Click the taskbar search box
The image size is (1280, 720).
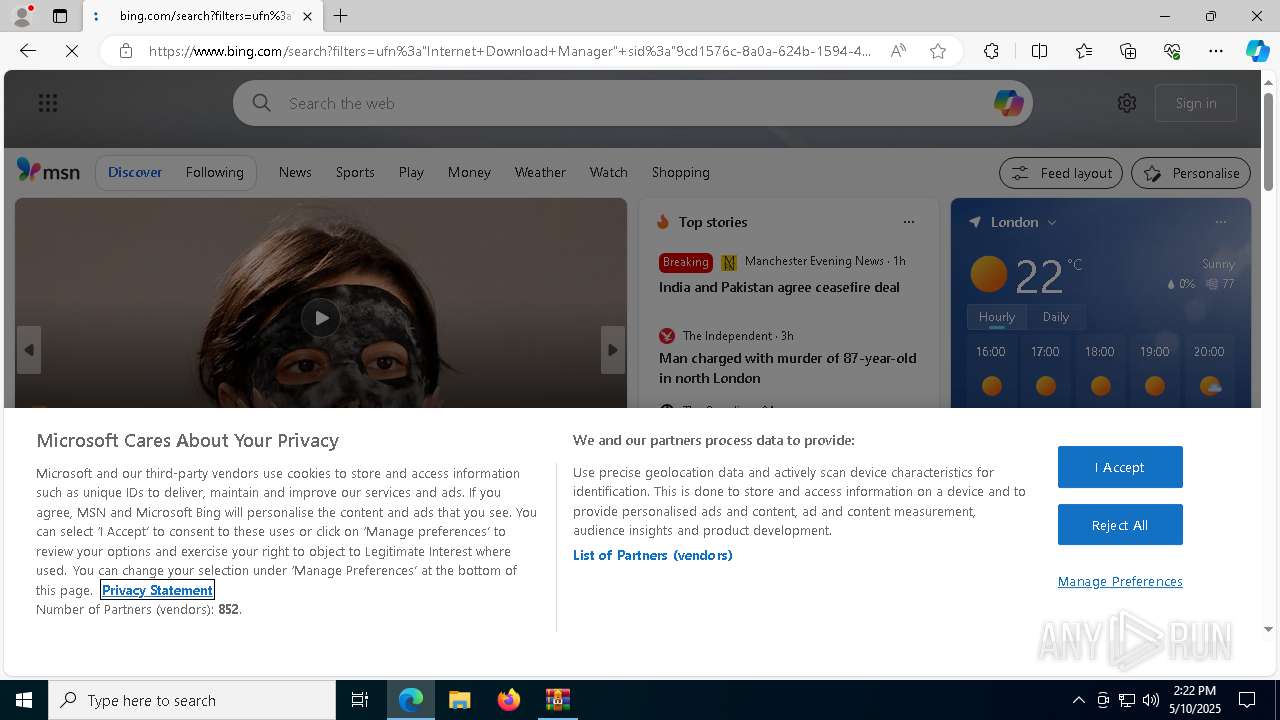pos(192,700)
